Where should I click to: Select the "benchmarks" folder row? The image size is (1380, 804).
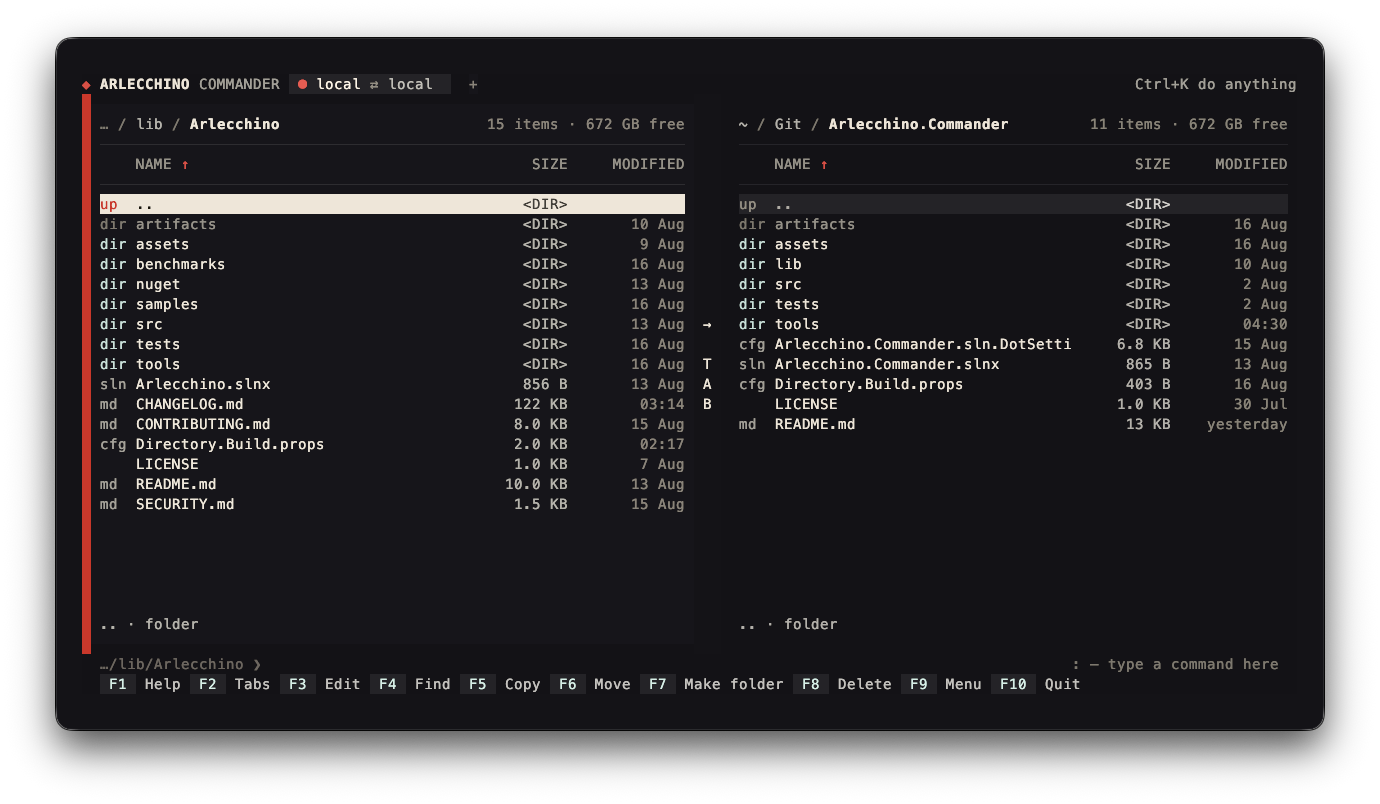click(392, 264)
